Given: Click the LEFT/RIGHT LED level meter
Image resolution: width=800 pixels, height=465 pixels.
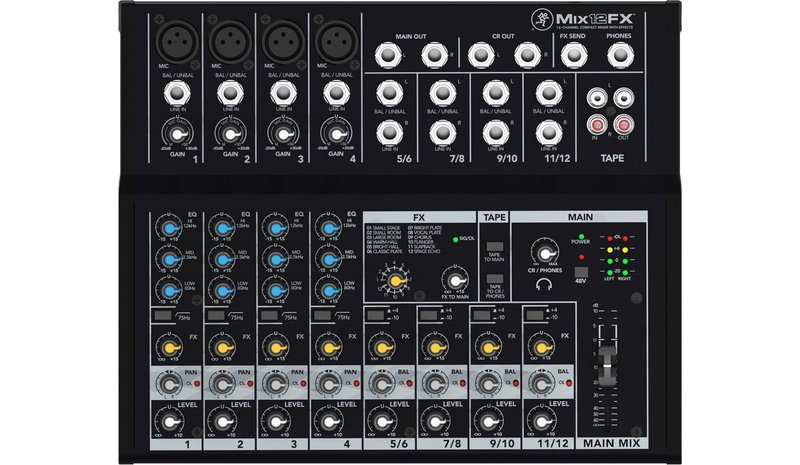Looking at the screenshot, I should click(x=617, y=258).
